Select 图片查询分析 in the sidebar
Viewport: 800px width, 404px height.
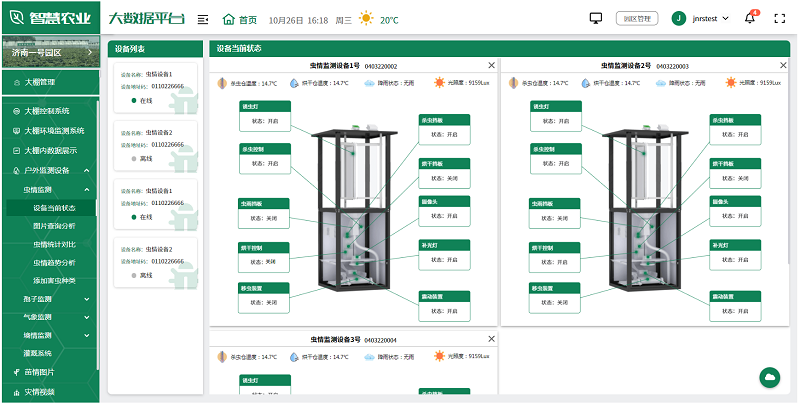pyautogui.click(x=53, y=226)
